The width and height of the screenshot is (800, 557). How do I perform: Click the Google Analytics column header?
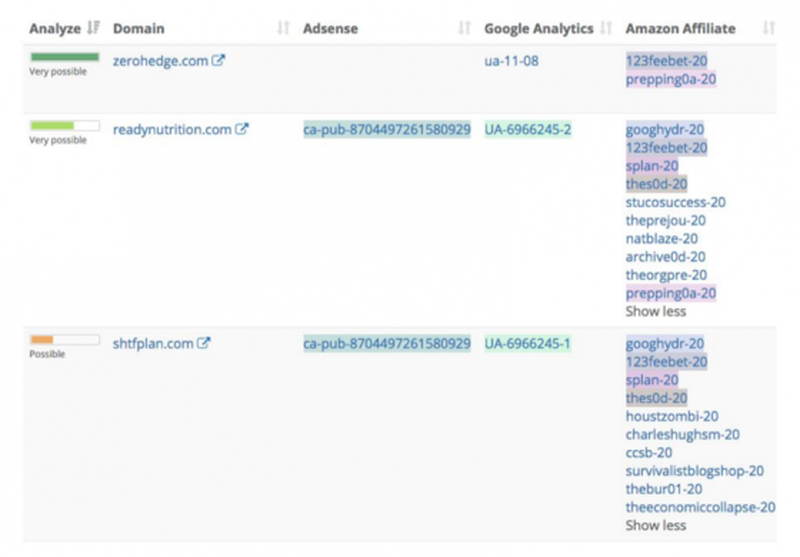[539, 29]
